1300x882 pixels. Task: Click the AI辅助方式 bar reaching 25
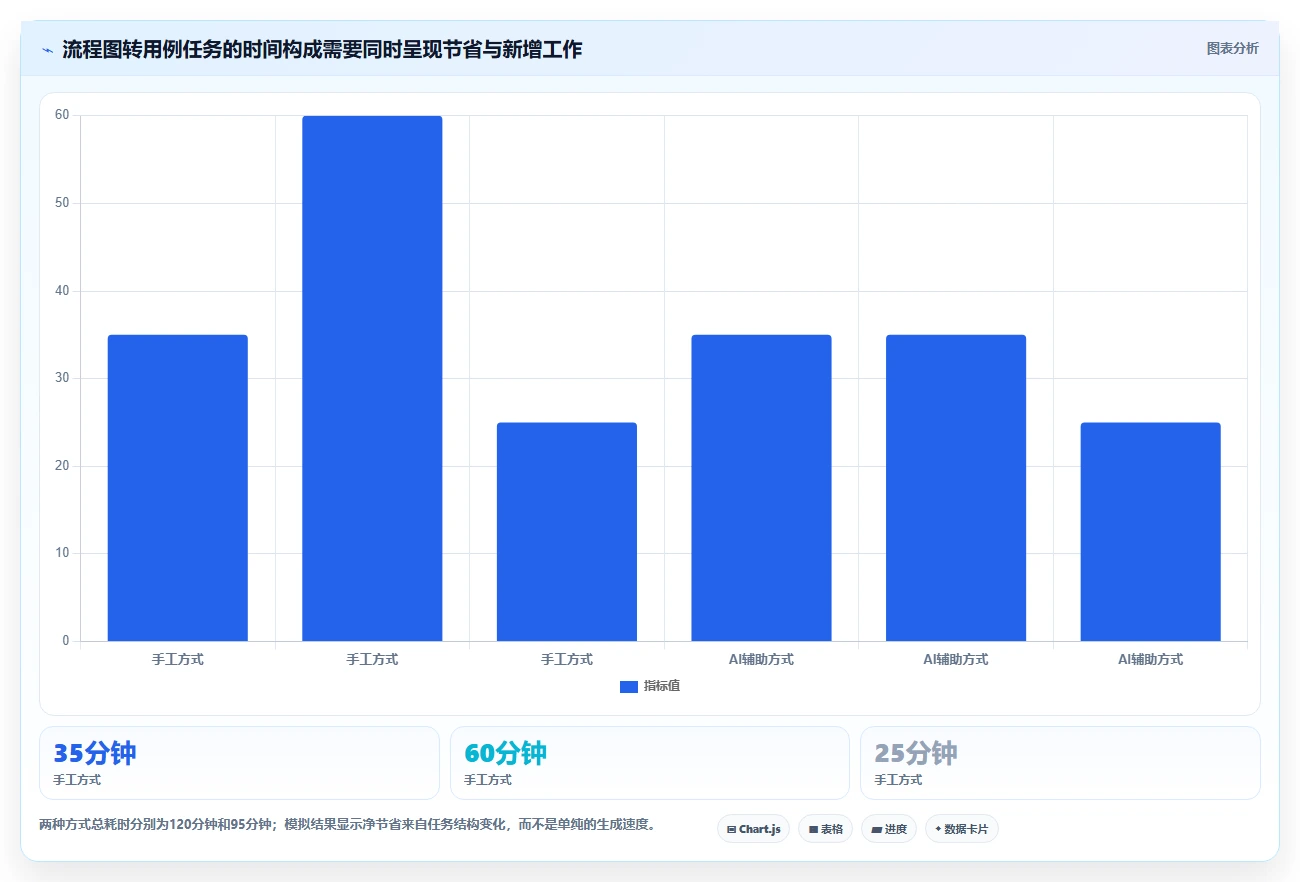coord(1151,532)
